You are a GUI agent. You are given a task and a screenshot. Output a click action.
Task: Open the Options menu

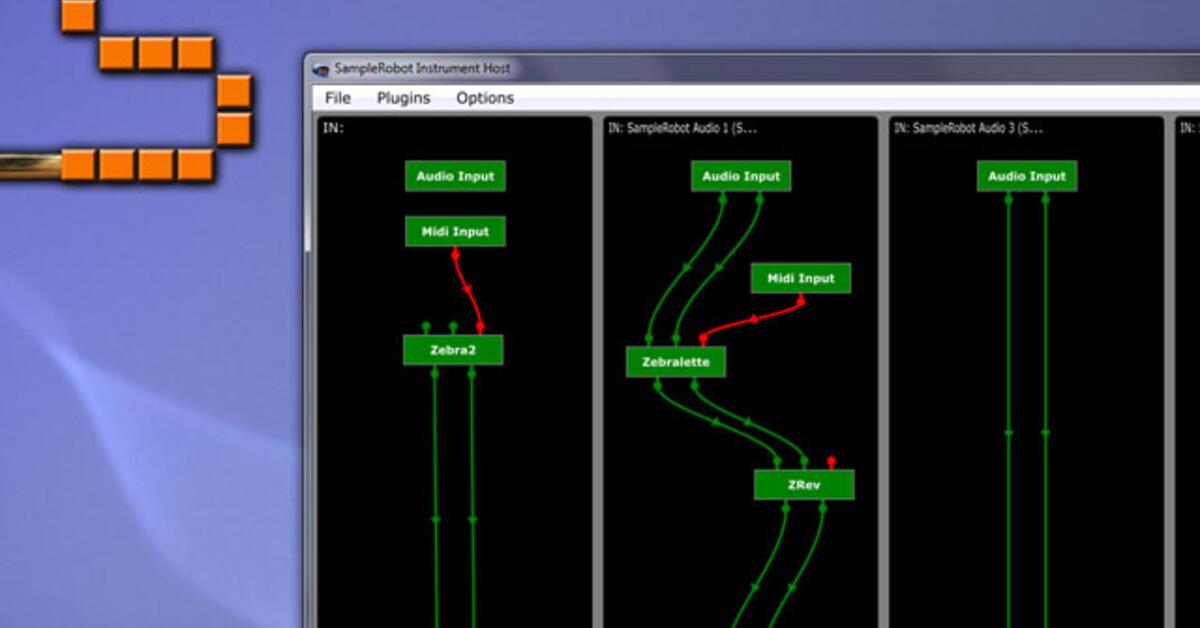click(x=485, y=98)
